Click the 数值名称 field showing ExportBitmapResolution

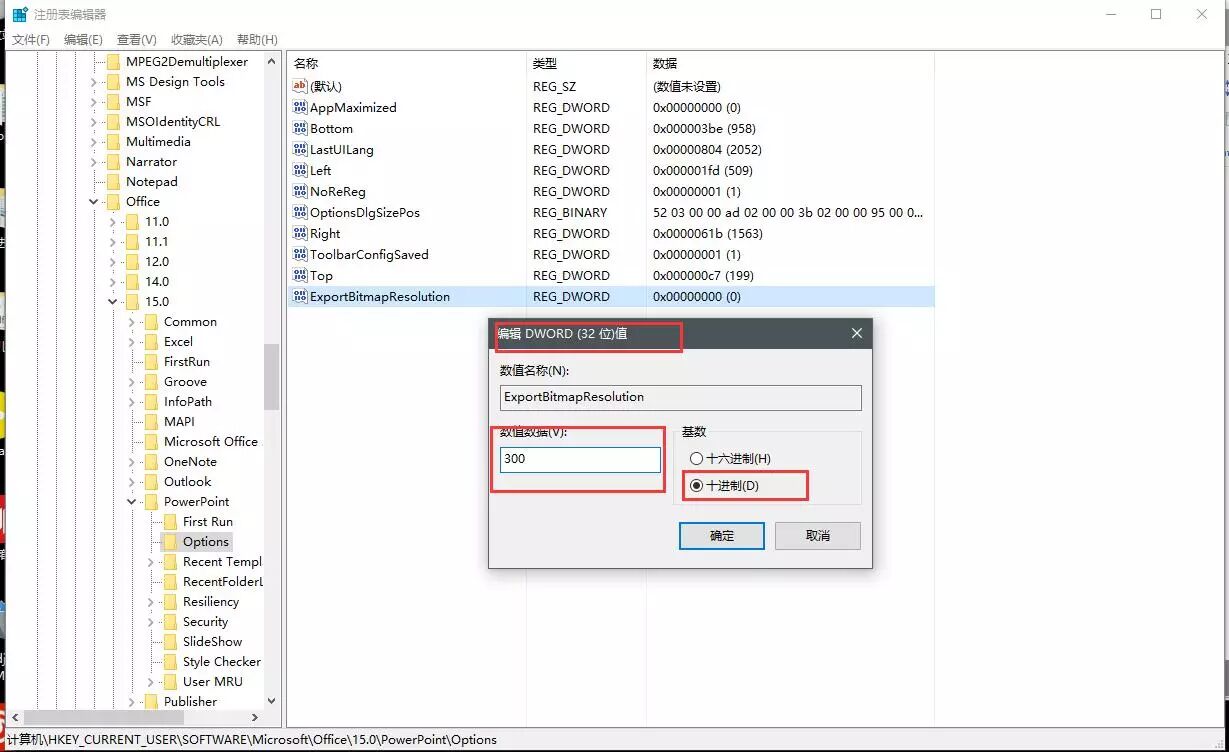pos(681,397)
